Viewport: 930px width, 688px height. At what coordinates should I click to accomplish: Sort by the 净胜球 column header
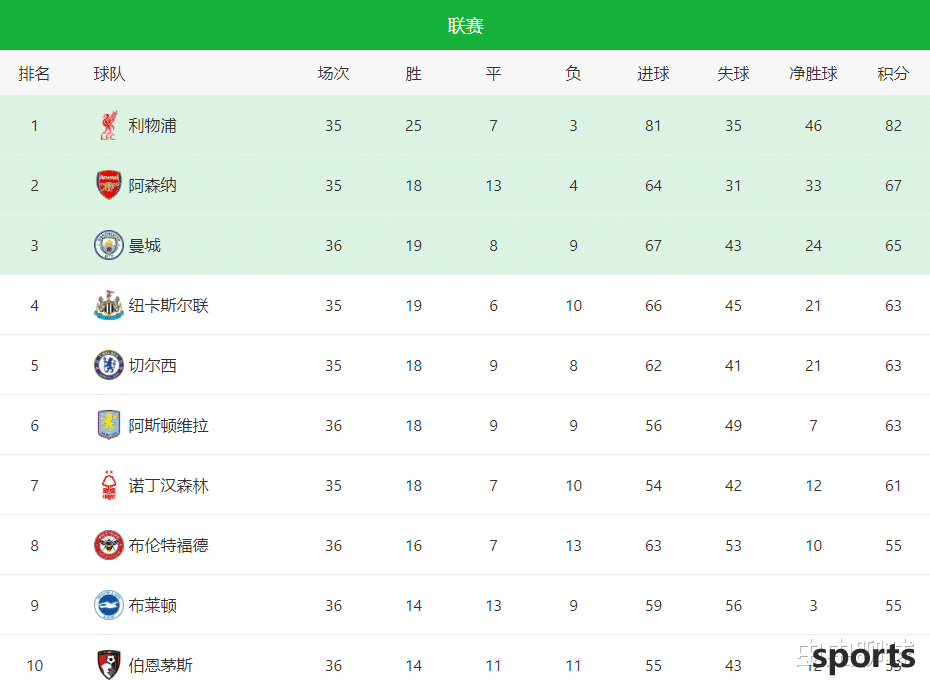(x=813, y=74)
